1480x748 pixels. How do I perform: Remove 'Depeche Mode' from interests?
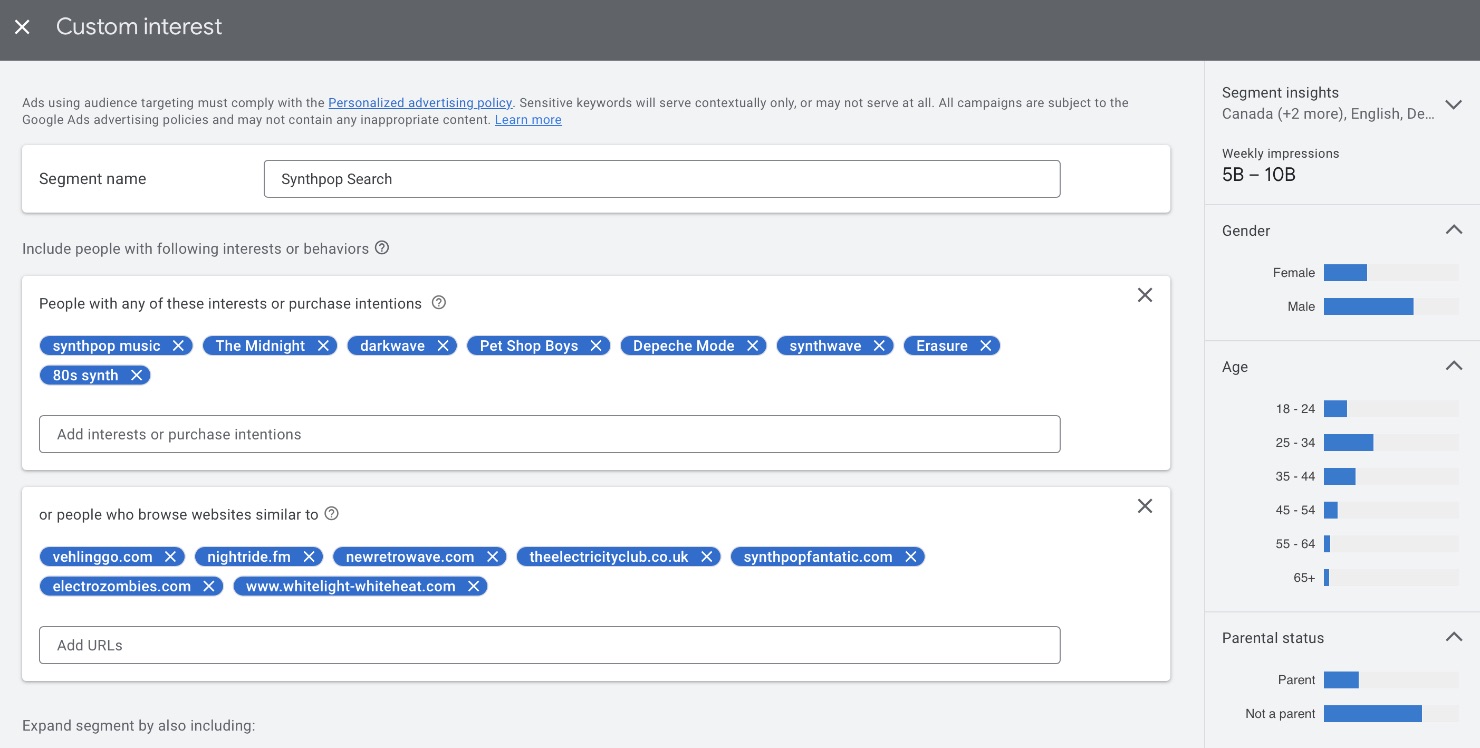coord(753,346)
